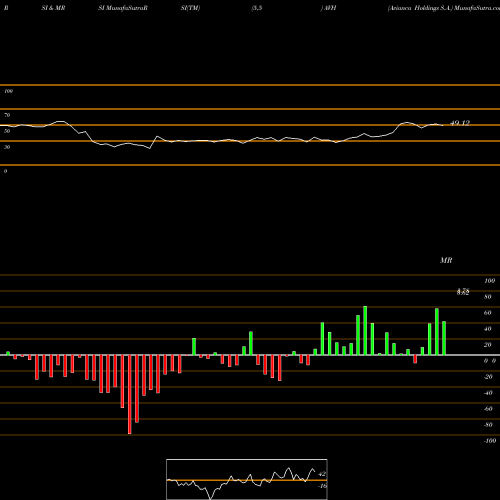Click the 'AVH' ticker label

tap(329, 8)
